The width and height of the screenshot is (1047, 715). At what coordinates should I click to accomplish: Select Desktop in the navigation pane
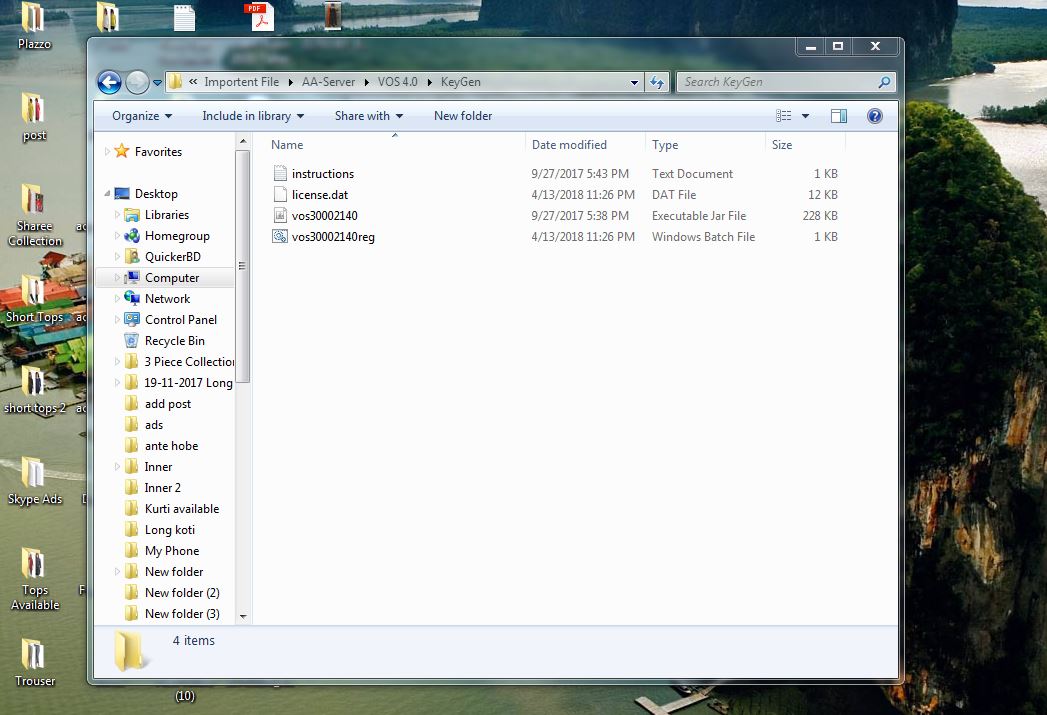(156, 194)
